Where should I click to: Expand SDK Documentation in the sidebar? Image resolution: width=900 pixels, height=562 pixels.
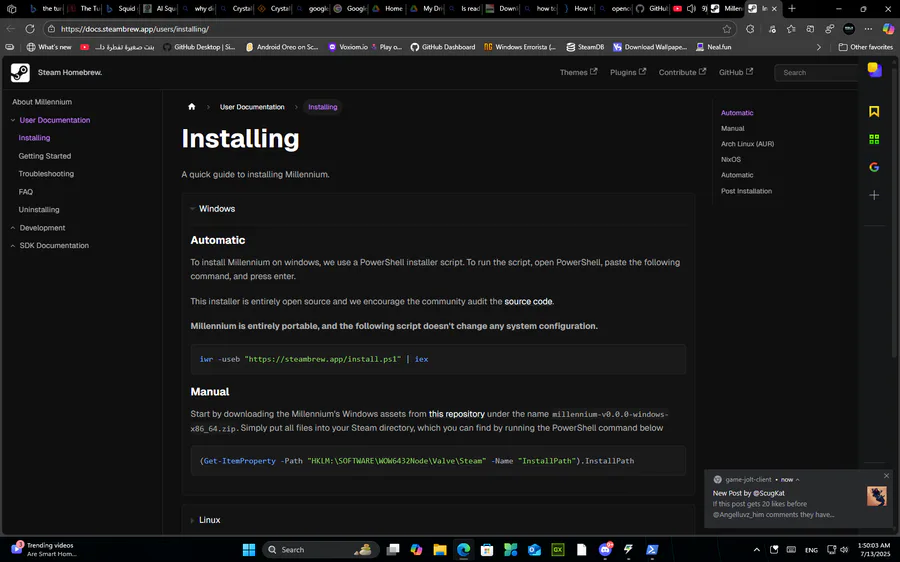click(13, 246)
